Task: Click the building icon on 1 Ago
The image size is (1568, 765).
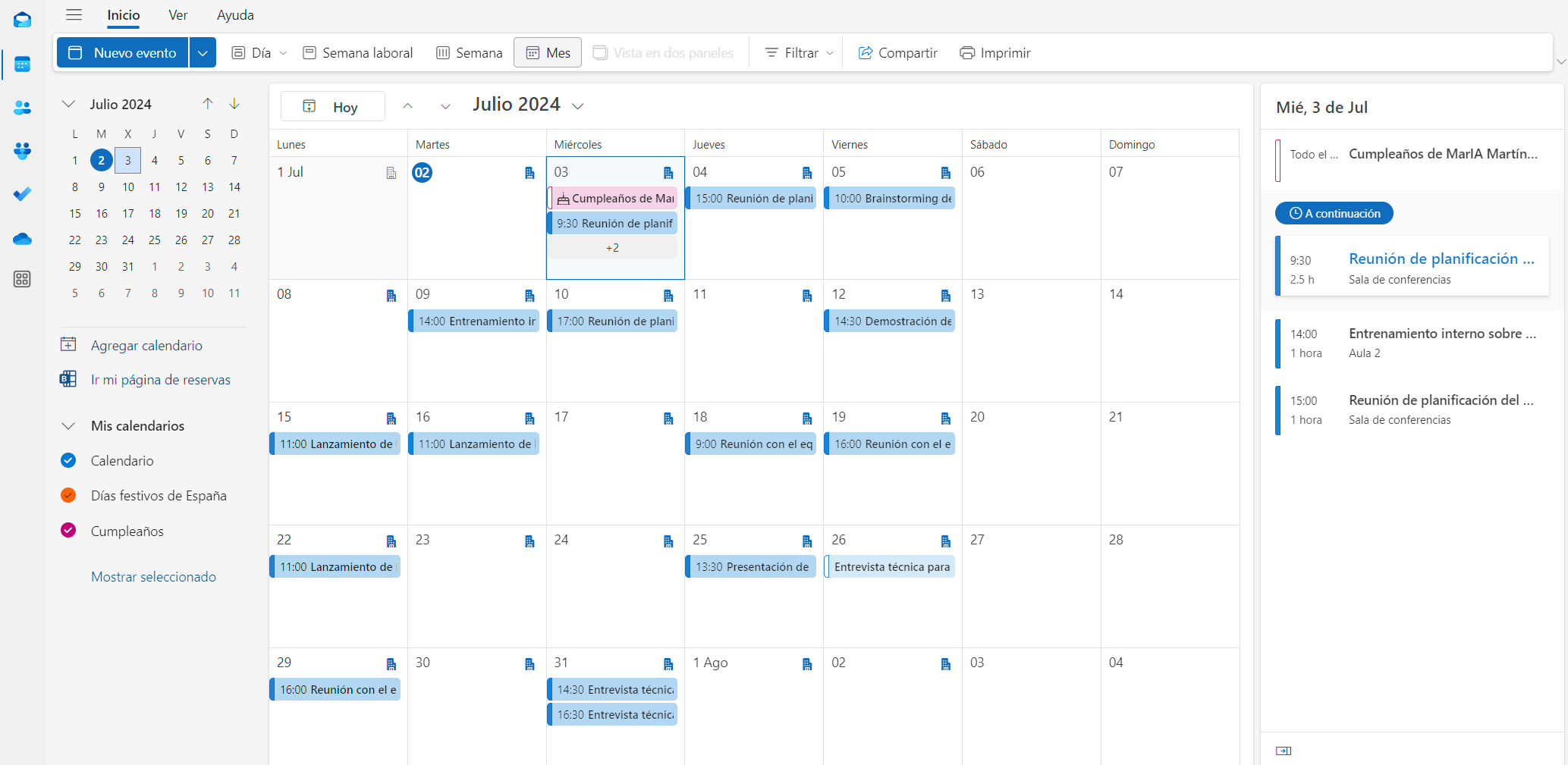Action: tap(806, 663)
